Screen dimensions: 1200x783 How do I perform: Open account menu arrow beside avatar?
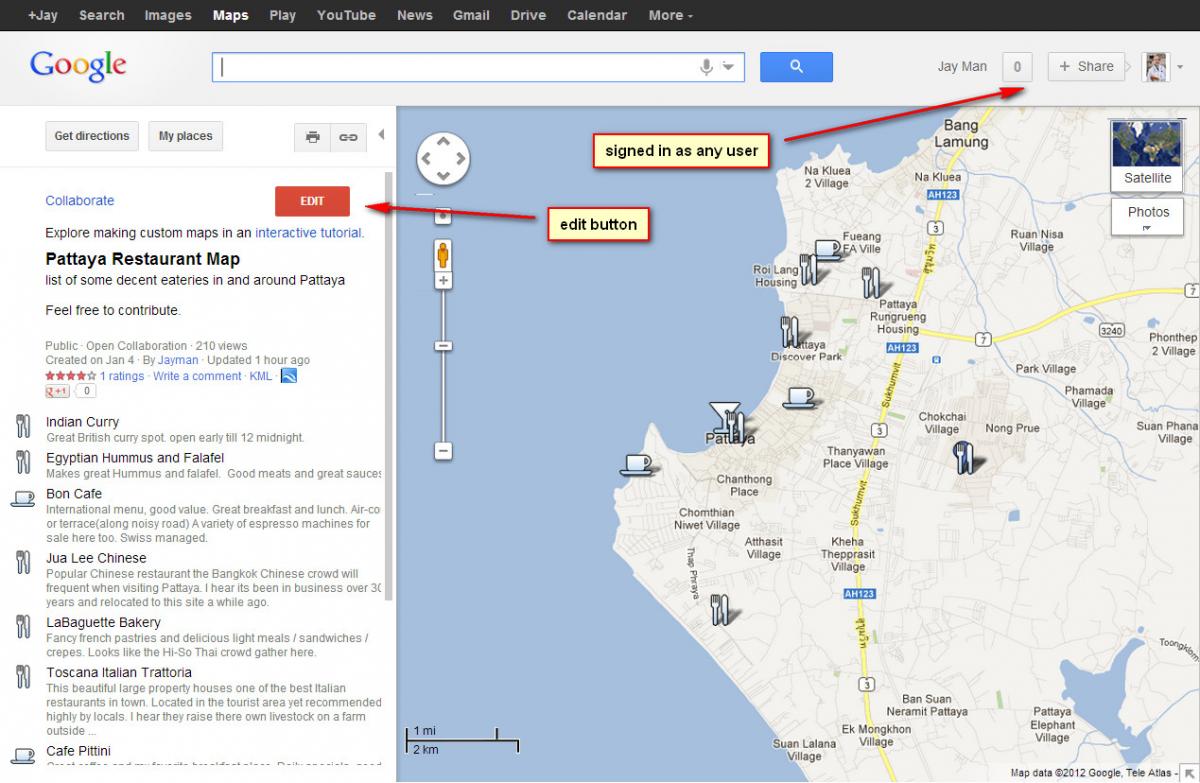(x=1180, y=67)
